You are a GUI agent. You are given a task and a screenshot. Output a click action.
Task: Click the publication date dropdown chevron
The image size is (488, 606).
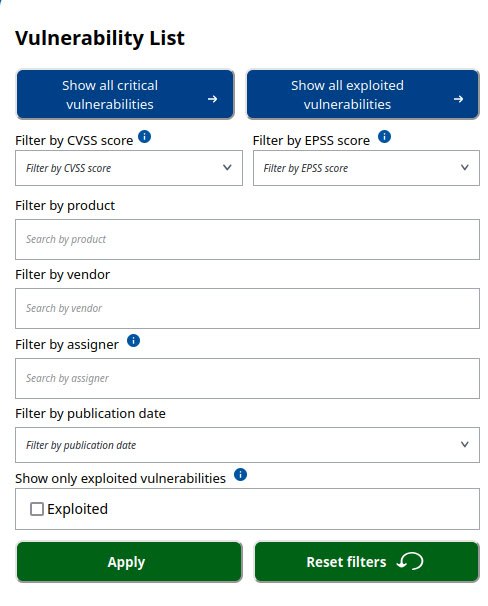click(464, 444)
